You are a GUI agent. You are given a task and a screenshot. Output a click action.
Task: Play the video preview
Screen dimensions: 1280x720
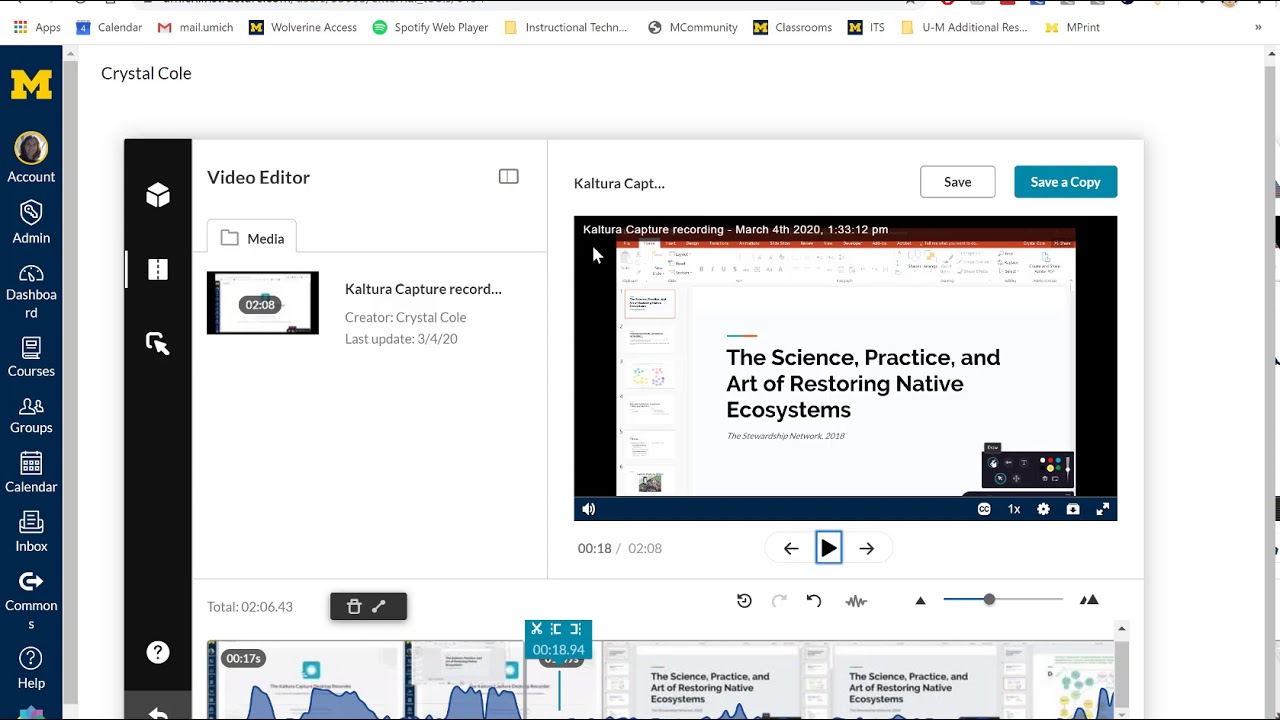(x=829, y=548)
